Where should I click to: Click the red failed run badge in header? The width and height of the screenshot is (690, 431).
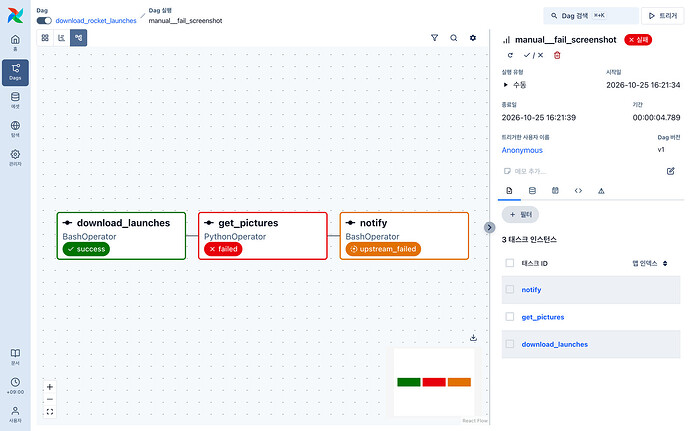638,40
